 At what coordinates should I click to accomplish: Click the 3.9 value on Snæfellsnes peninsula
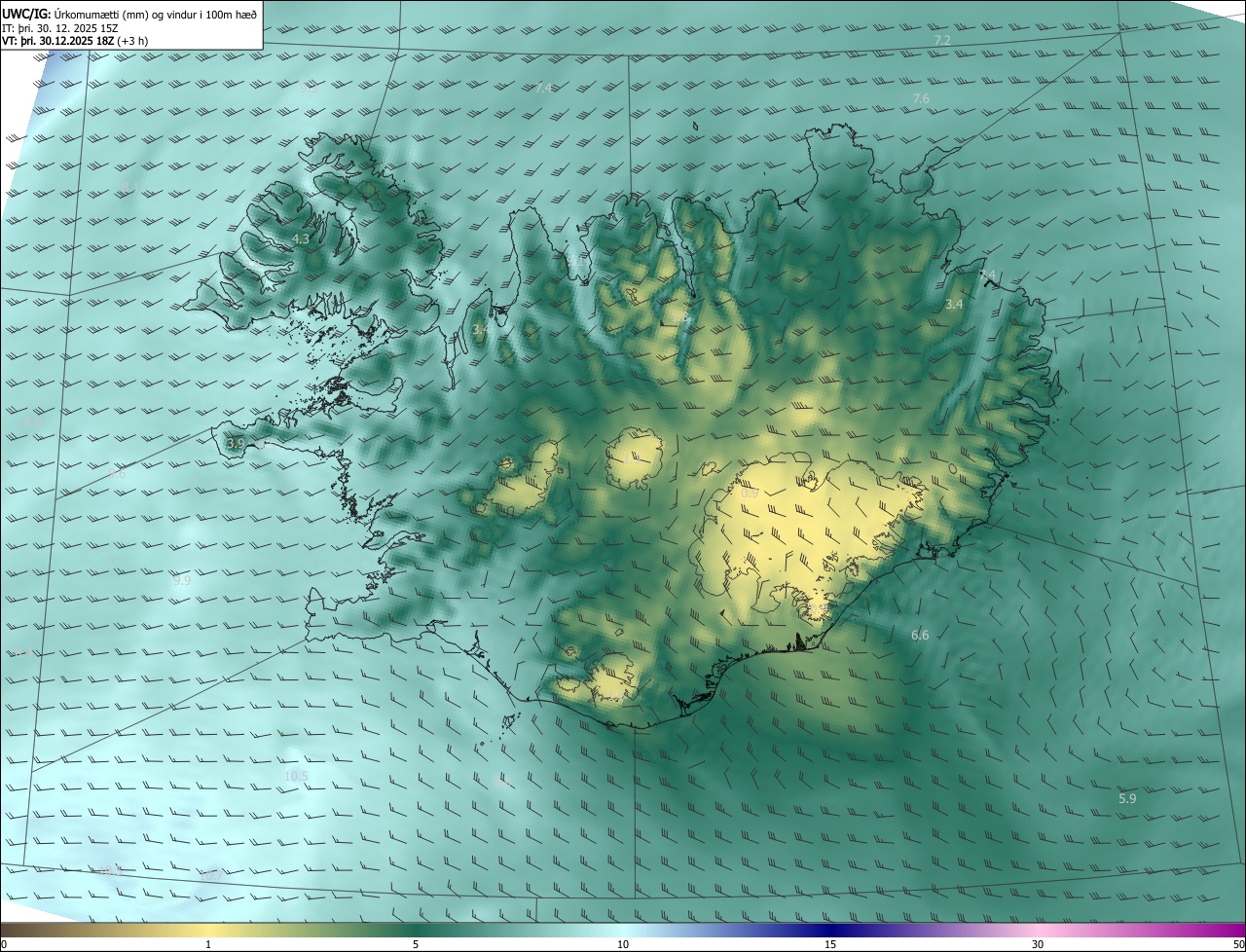(x=235, y=443)
